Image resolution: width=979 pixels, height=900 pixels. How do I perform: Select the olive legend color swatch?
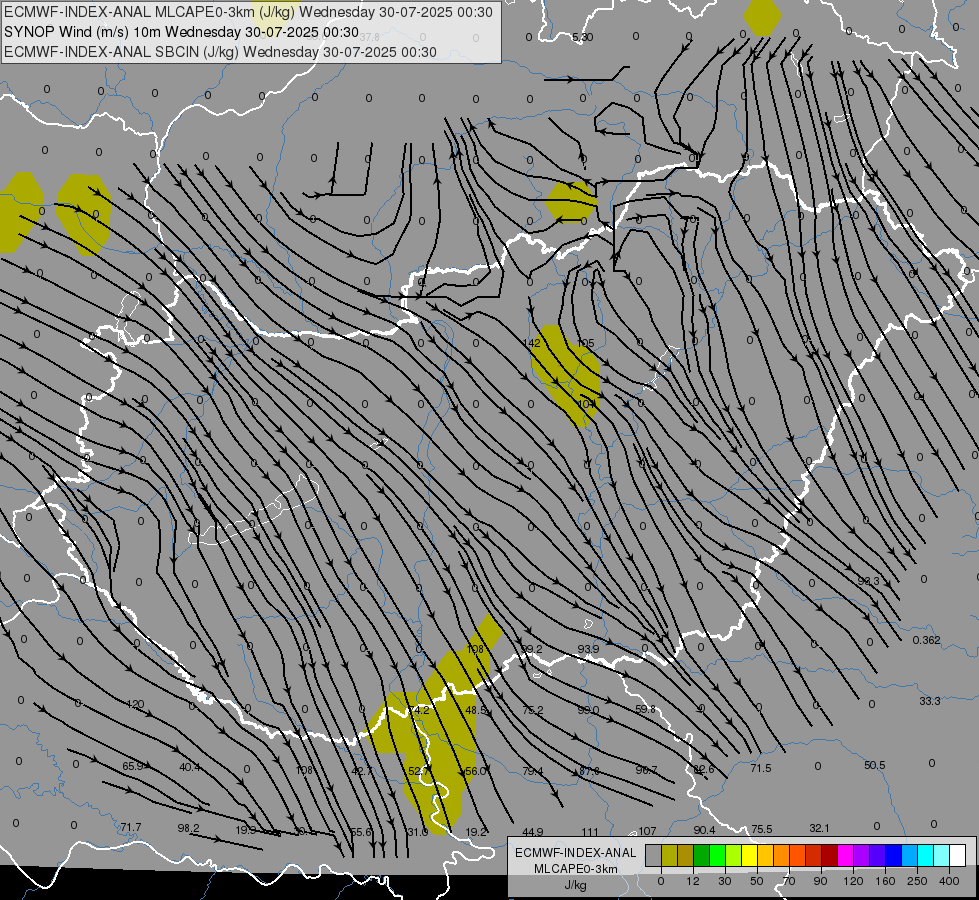click(670, 855)
